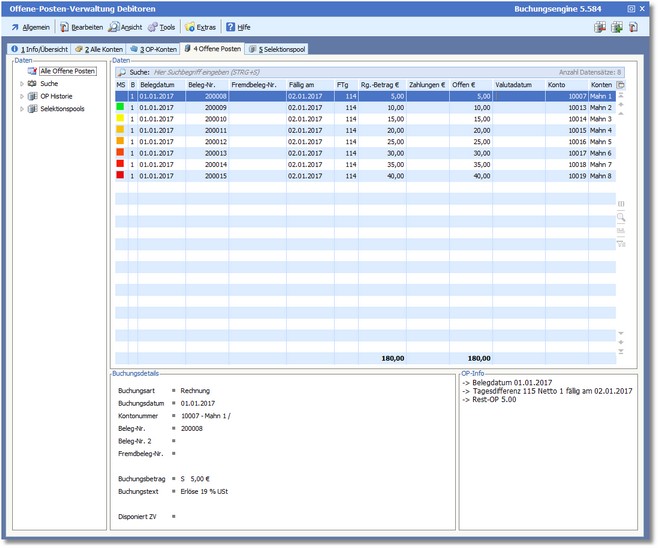658x548 pixels.
Task: Expand the Suche tree node
Action: tap(22, 84)
